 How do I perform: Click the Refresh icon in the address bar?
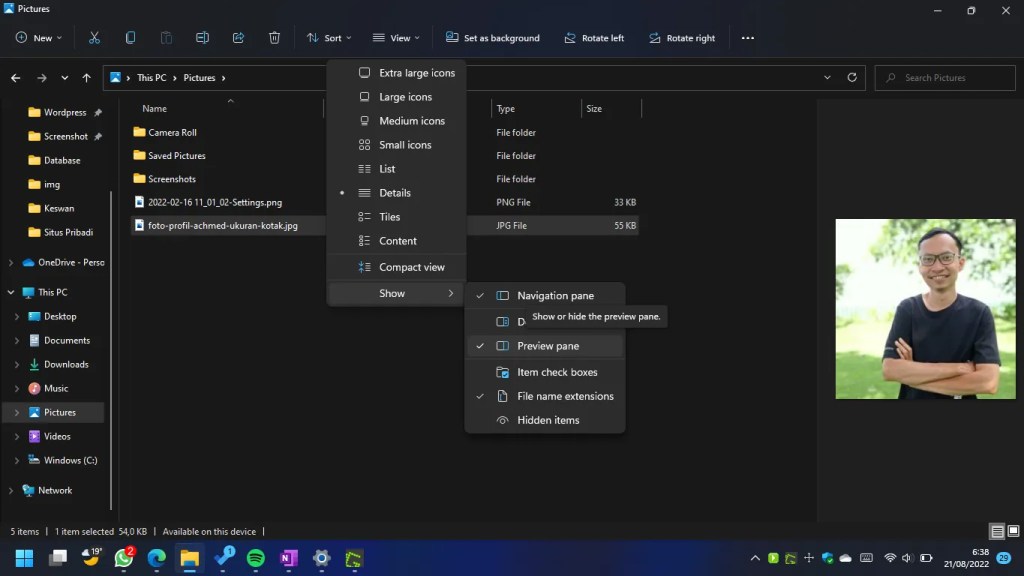(x=851, y=77)
